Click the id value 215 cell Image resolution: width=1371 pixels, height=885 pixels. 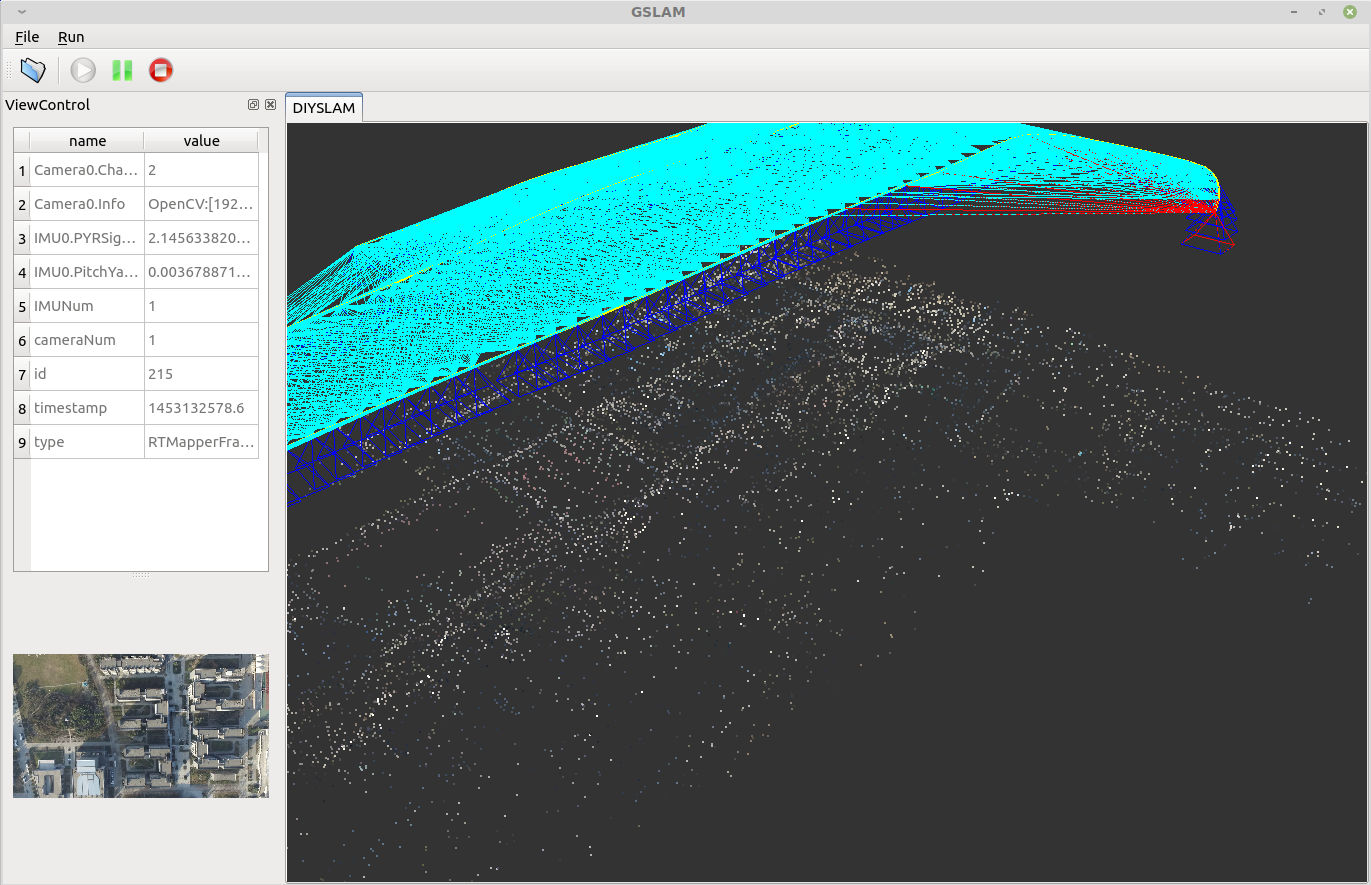(201, 374)
